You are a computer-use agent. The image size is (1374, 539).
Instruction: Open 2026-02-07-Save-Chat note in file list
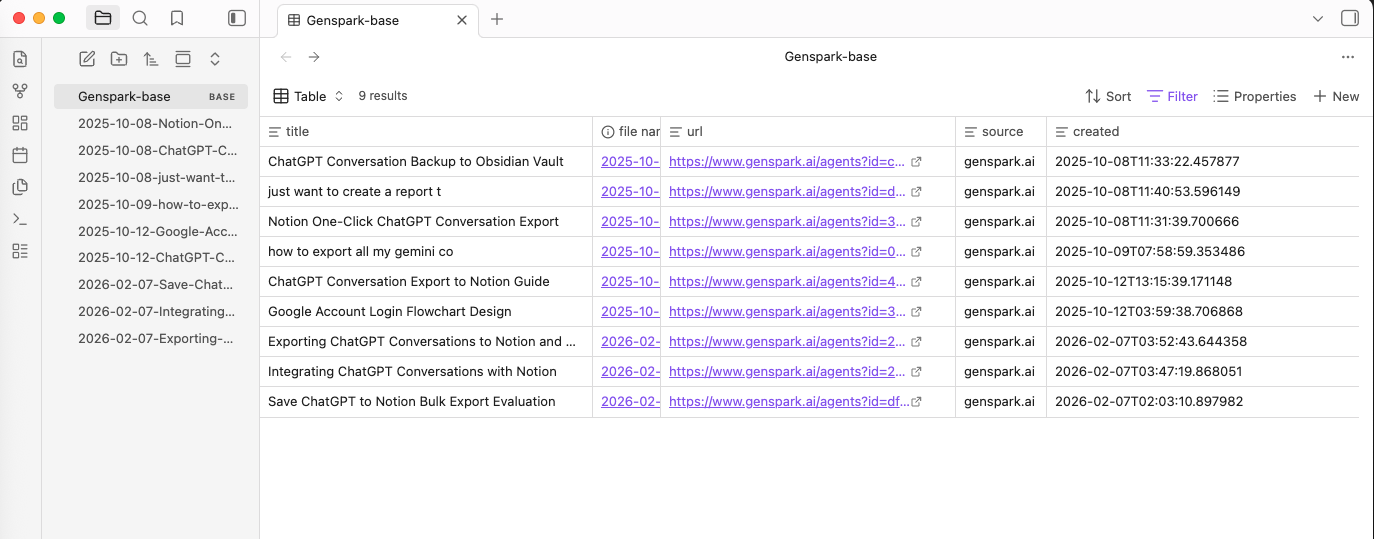click(x=156, y=284)
